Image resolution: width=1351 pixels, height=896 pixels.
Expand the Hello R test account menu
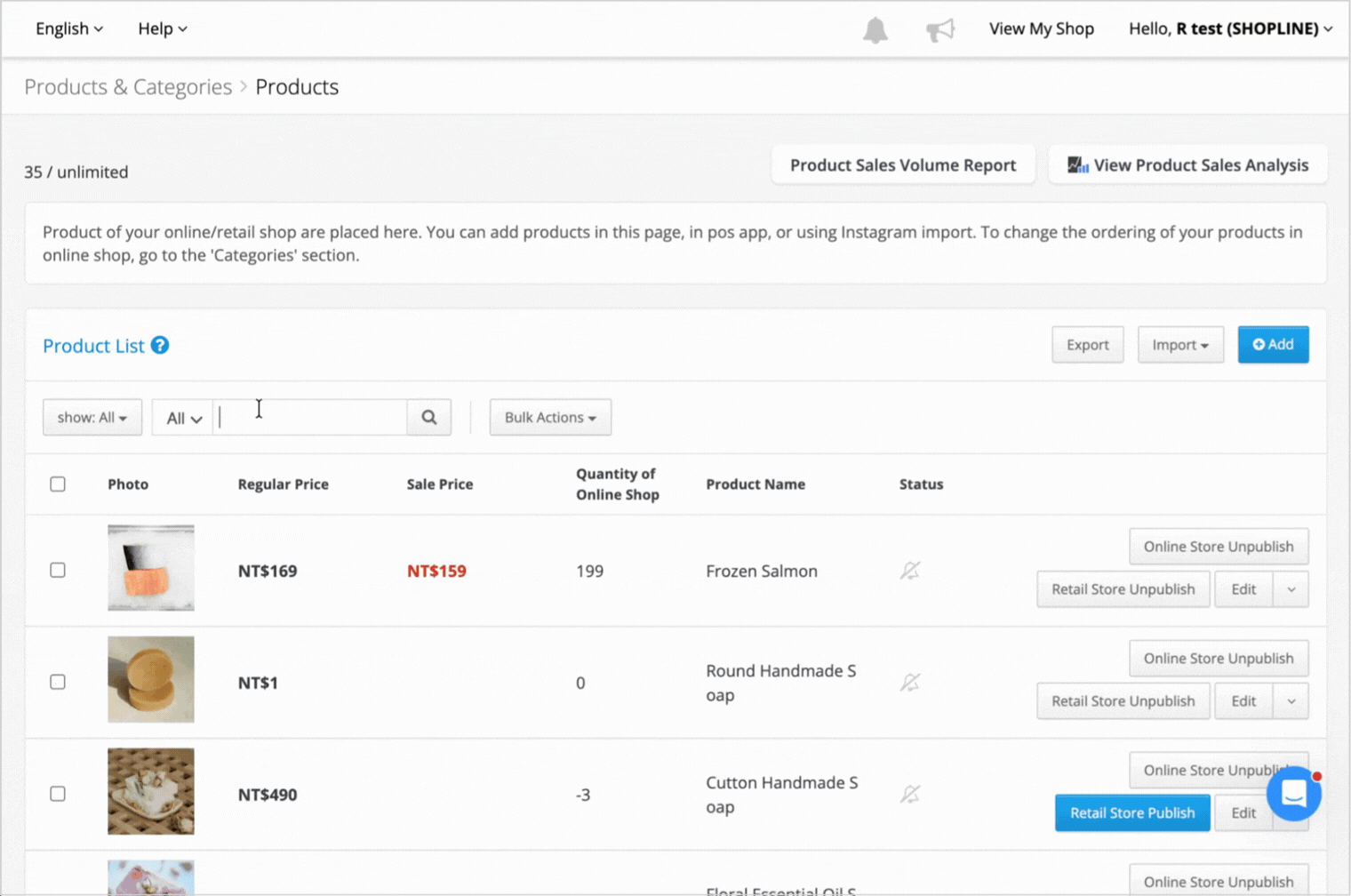1231,28
